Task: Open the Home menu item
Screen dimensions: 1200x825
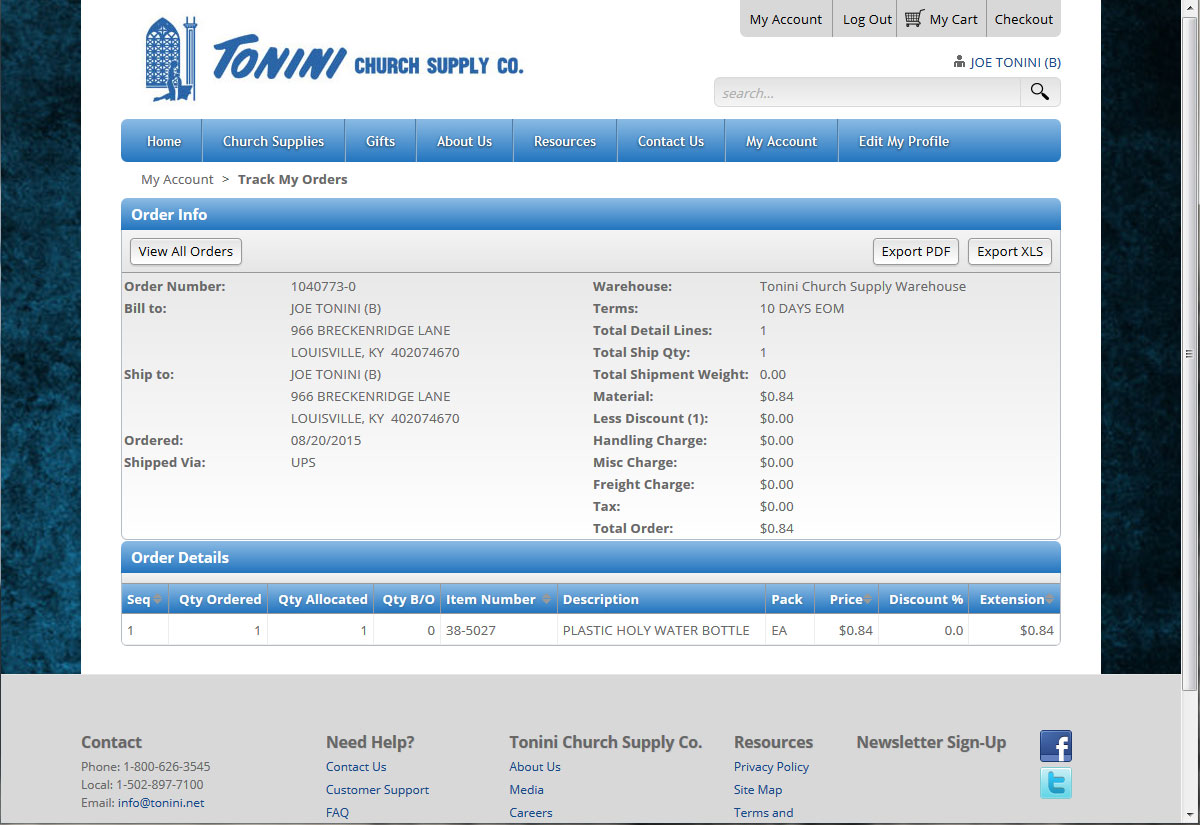Action: pos(164,141)
